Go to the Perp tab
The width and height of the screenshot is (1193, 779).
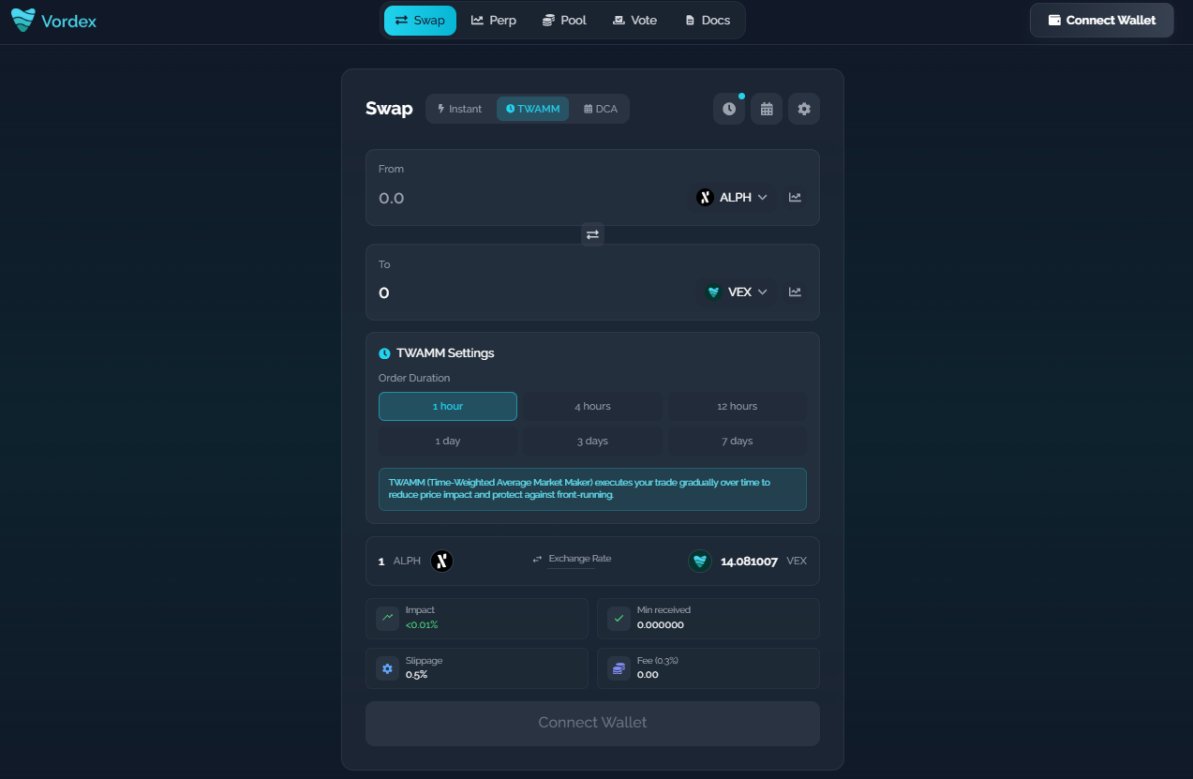pos(494,21)
